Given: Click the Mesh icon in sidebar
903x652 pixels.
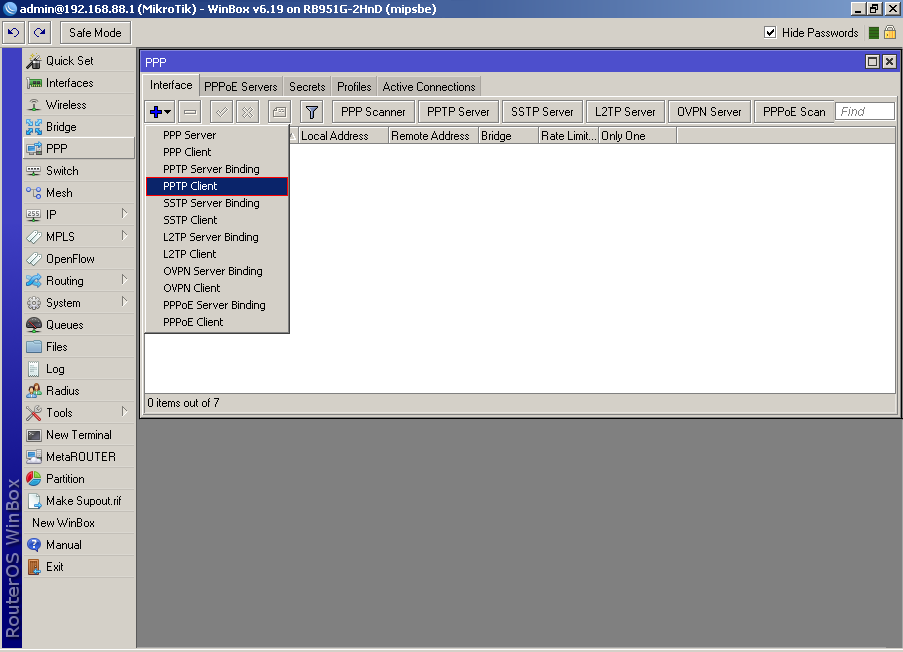Looking at the screenshot, I should (x=34, y=193).
